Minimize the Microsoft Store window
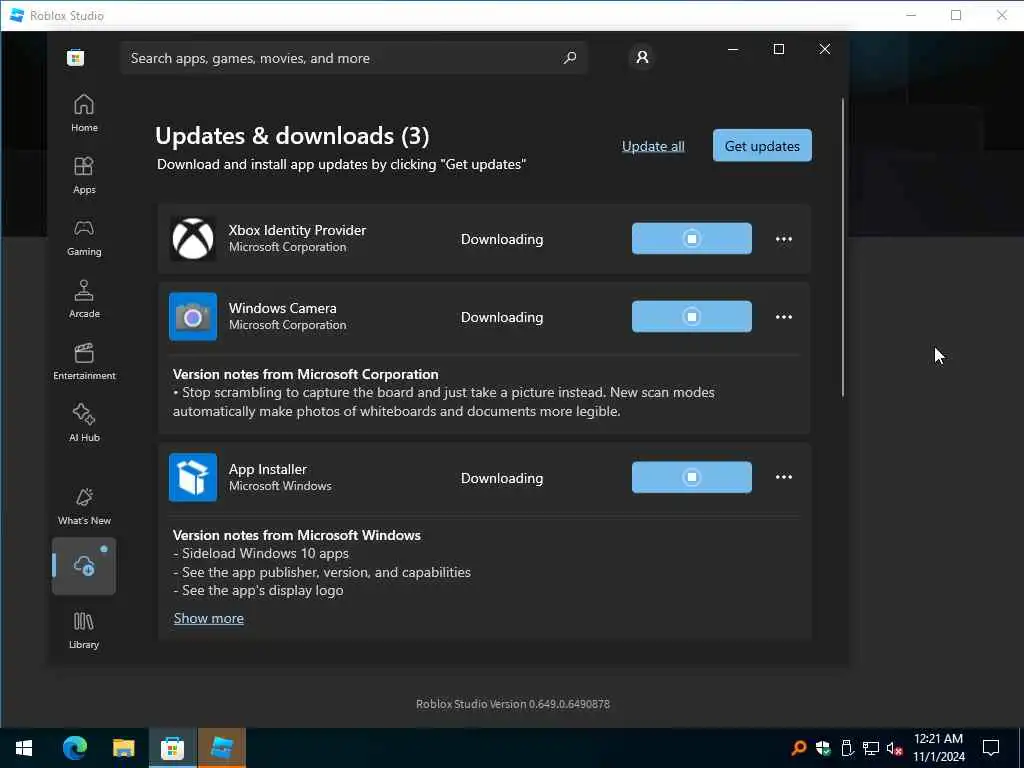 733,49
